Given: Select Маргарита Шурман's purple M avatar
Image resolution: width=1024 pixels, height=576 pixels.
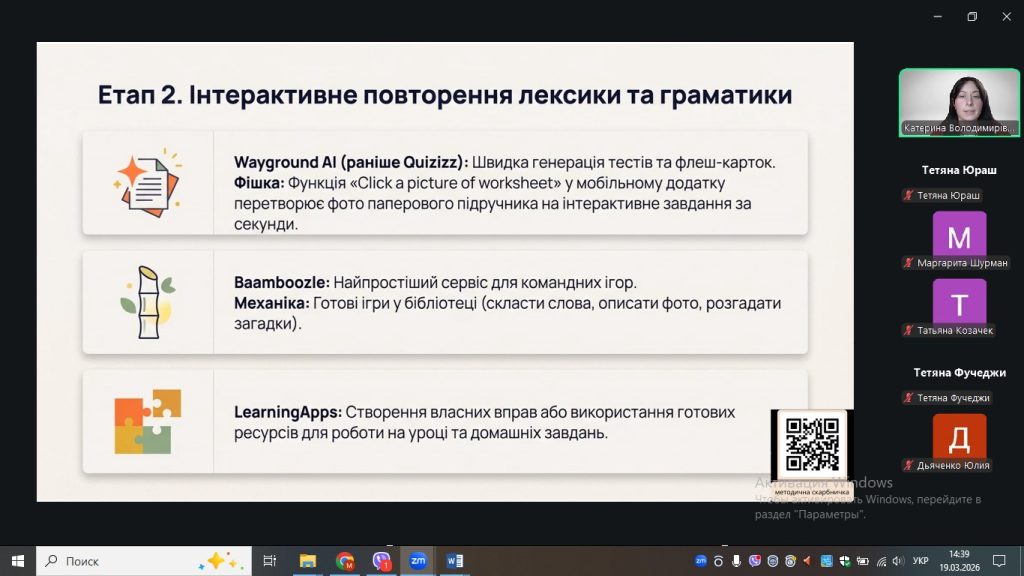Looking at the screenshot, I should point(959,235).
